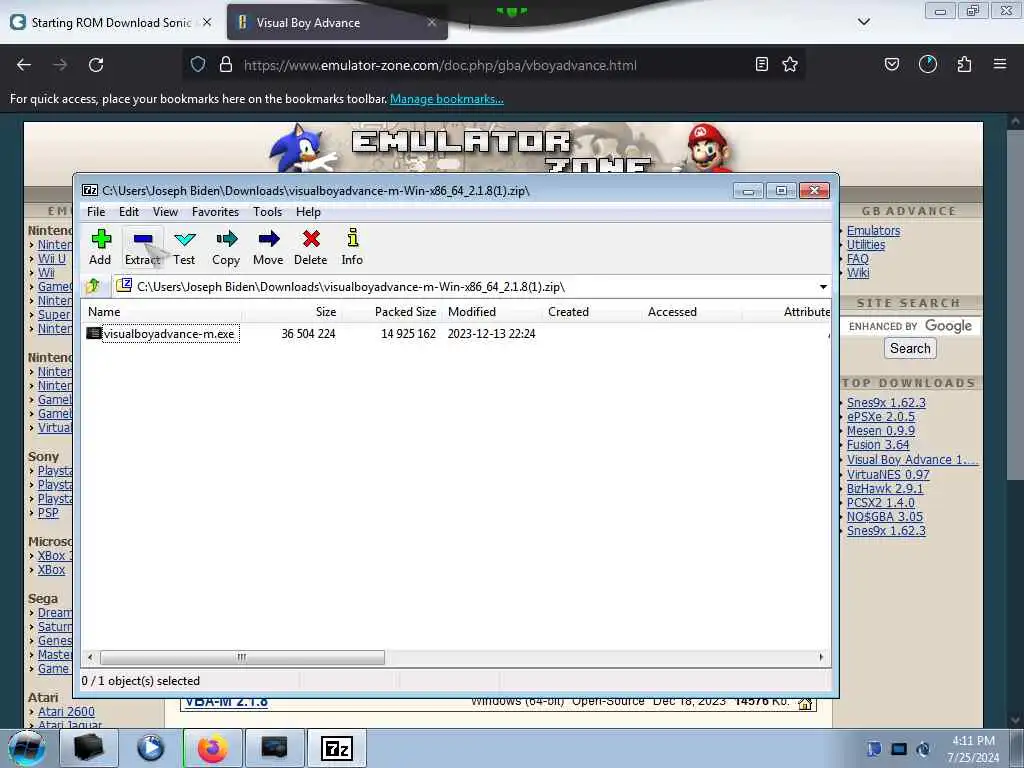
Task: Open the View menu
Action: point(165,212)
